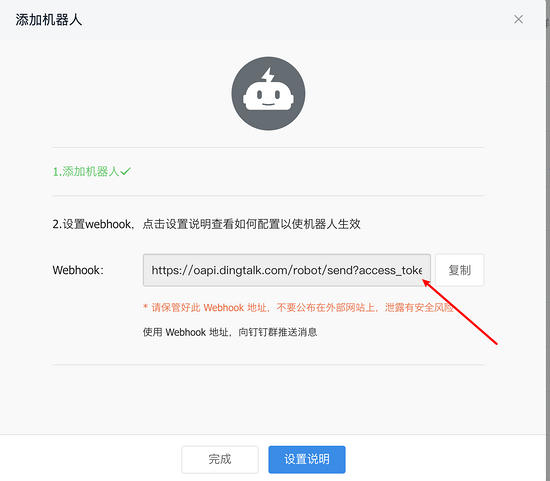Click the Webhook URL field
Viewport: 550px width, 481px height.
coord(287,270)
